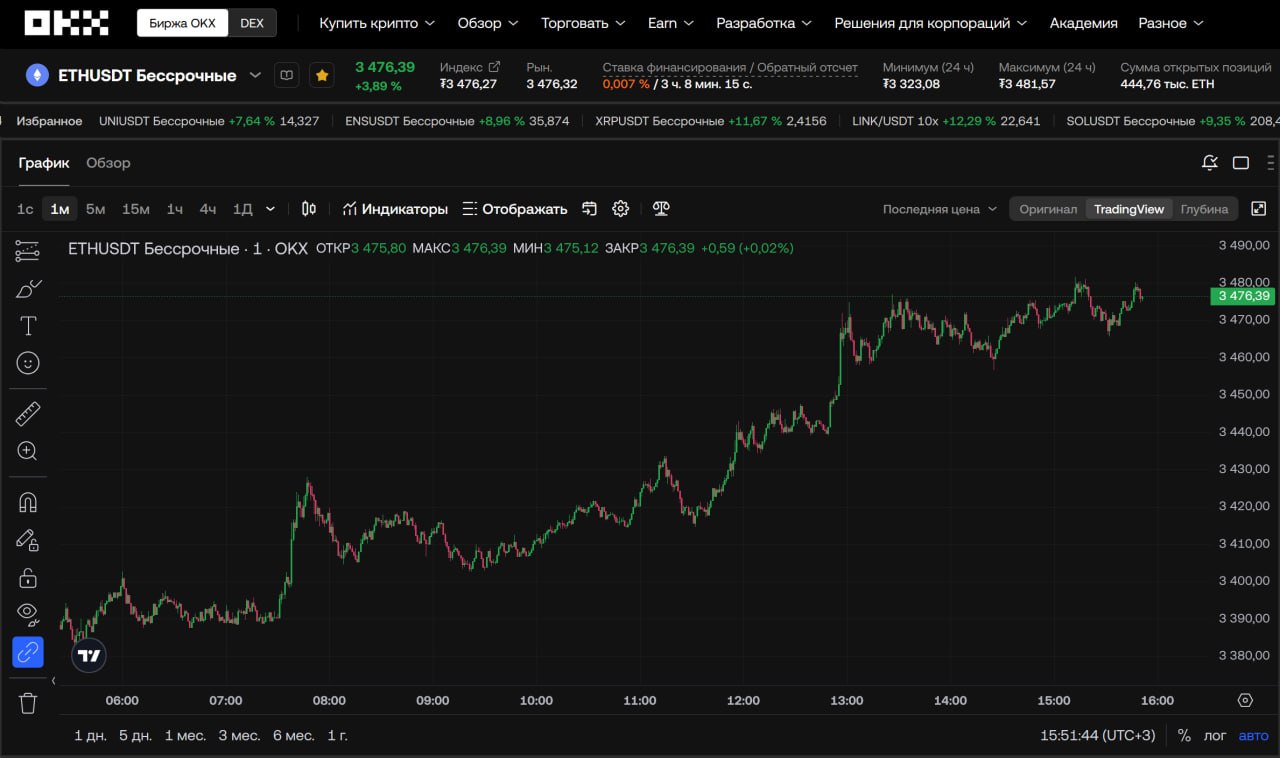This screenshot has height=758, width=1280.
Task: Open the quick order panel icon
Action: click(589, 209)
